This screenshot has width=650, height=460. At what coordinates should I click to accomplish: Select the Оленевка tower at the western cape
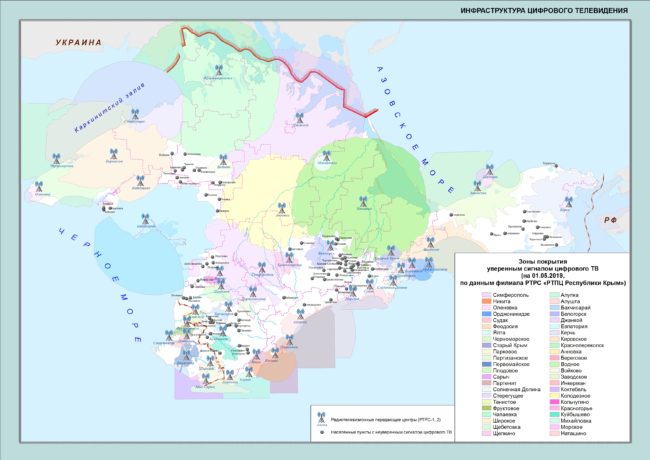point(39,186)
